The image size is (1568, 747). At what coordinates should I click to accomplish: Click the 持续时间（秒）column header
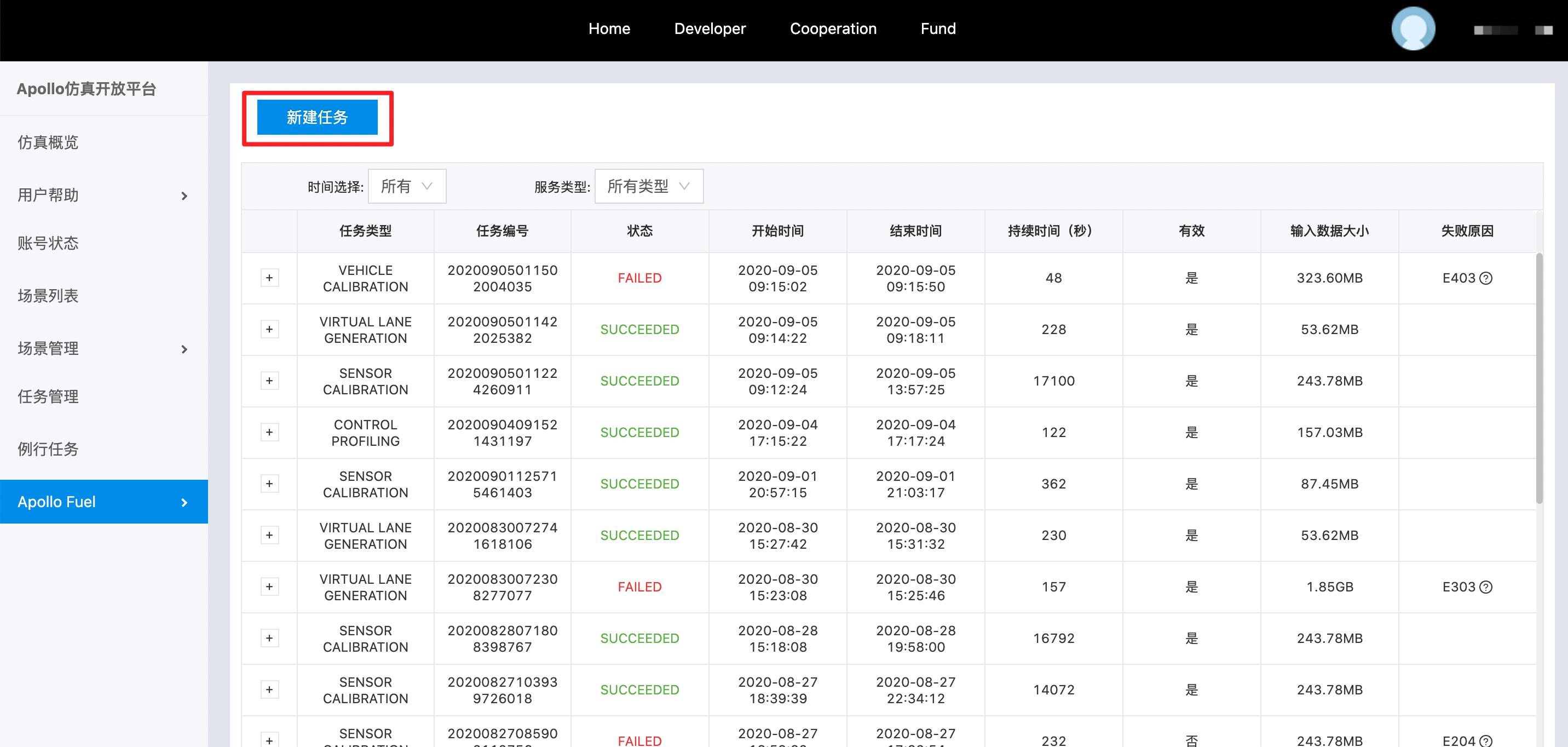[1054, 231]
